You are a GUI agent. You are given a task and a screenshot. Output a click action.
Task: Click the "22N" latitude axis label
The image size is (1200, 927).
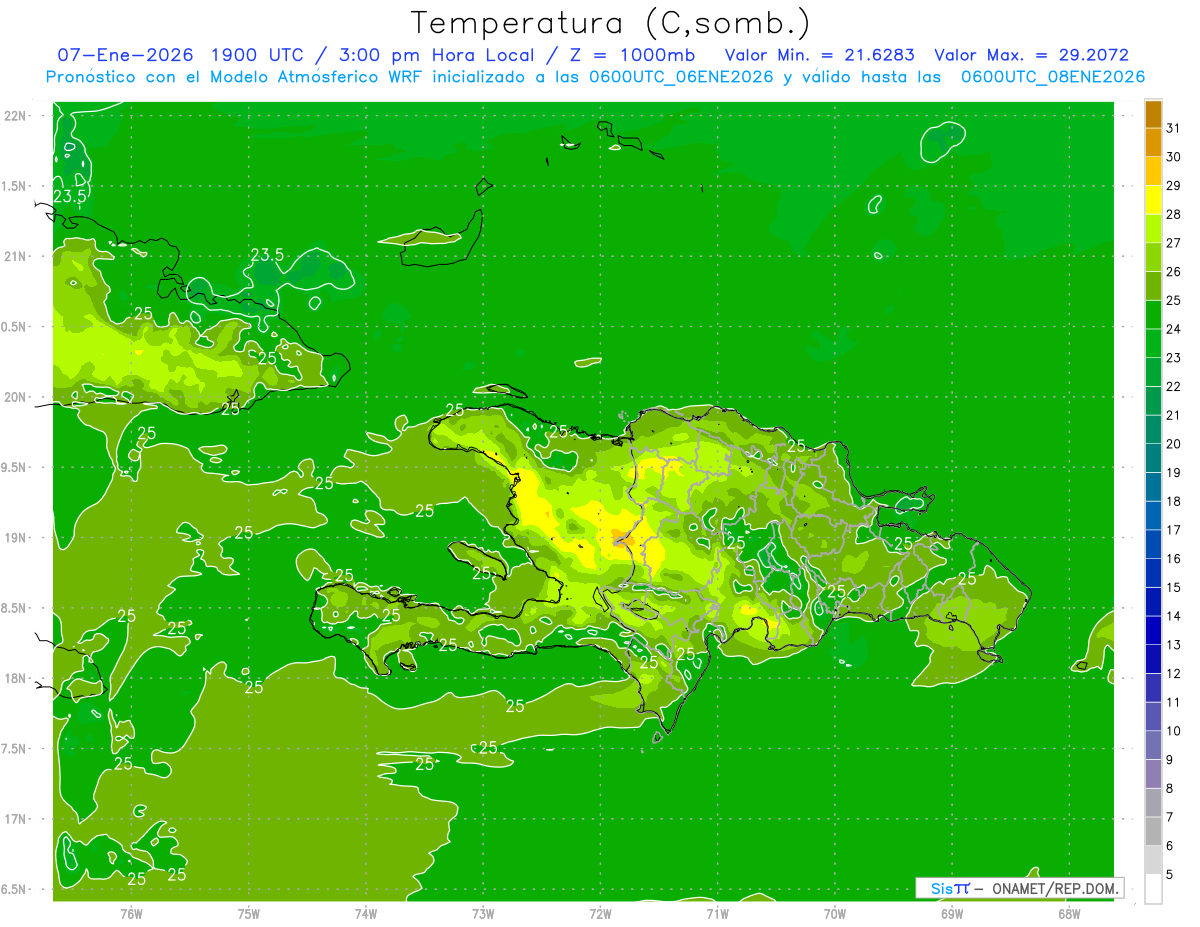point(15,116)
